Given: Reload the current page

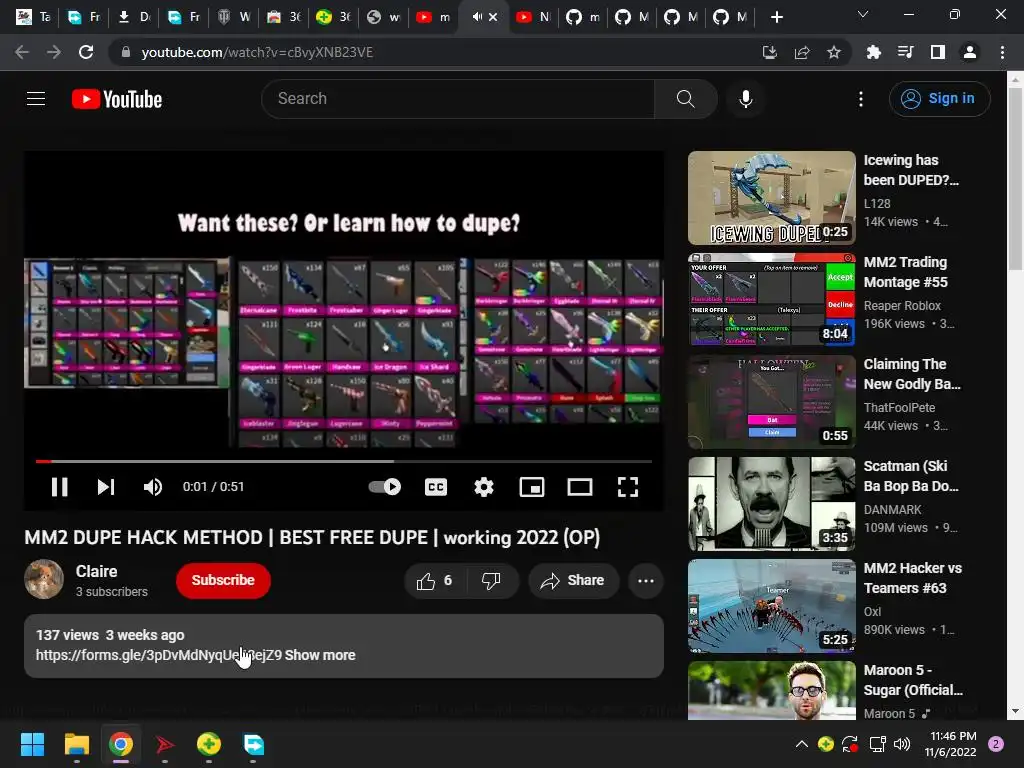Looking at the screenshot, I should [x=86, y=52].
